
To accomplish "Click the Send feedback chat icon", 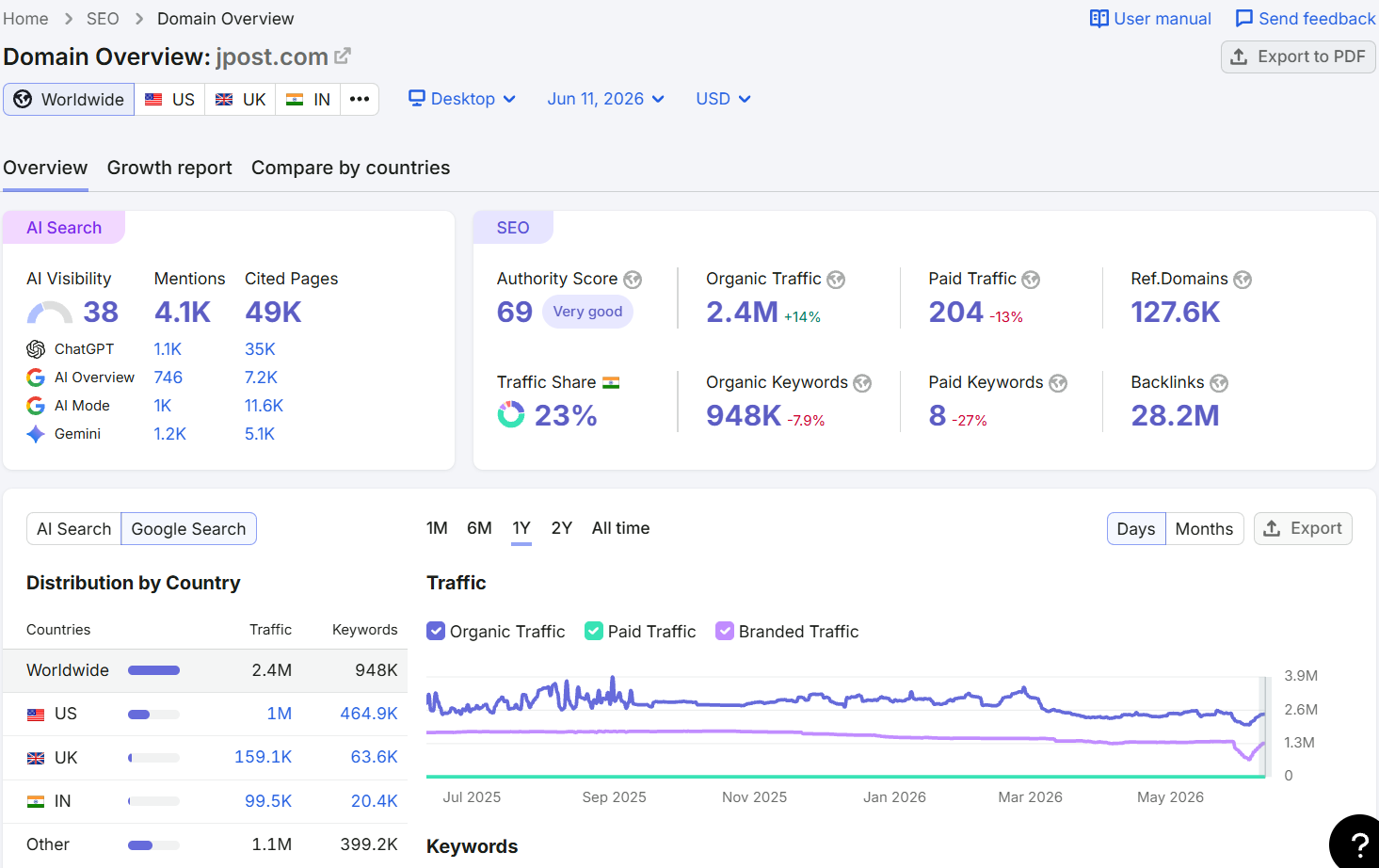I will [x=1243, y=19].
